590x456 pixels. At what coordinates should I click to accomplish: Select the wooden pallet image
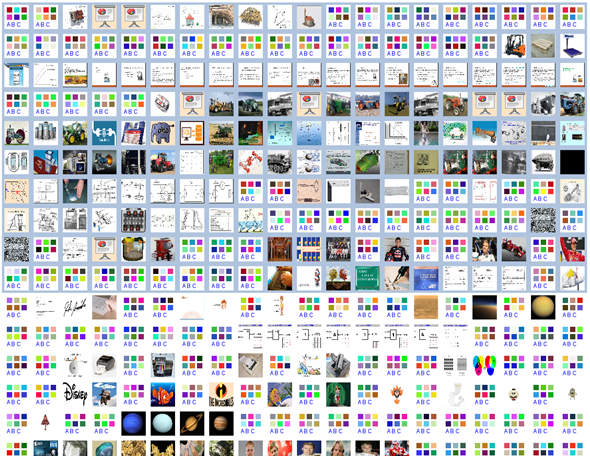pos(543,46)
